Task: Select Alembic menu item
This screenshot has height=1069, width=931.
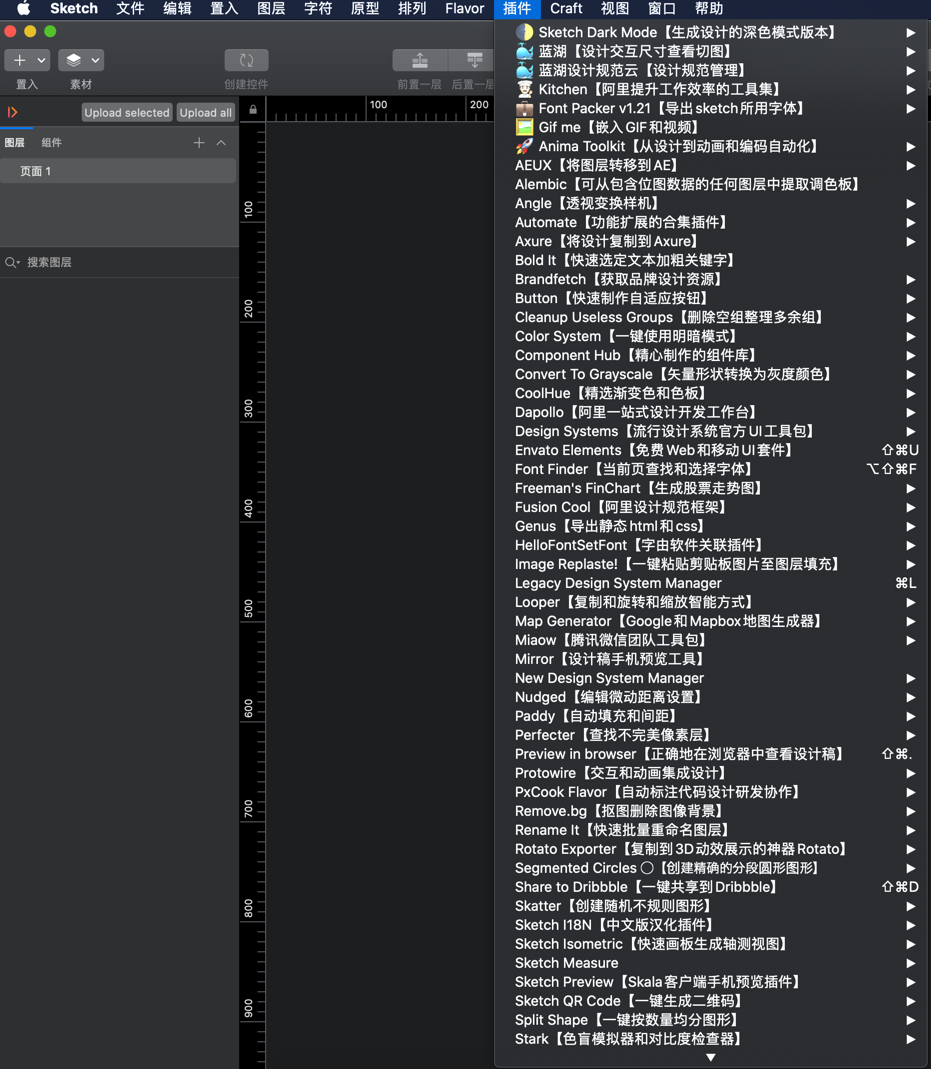Action: pyautogui.click(x=712, y=184)
